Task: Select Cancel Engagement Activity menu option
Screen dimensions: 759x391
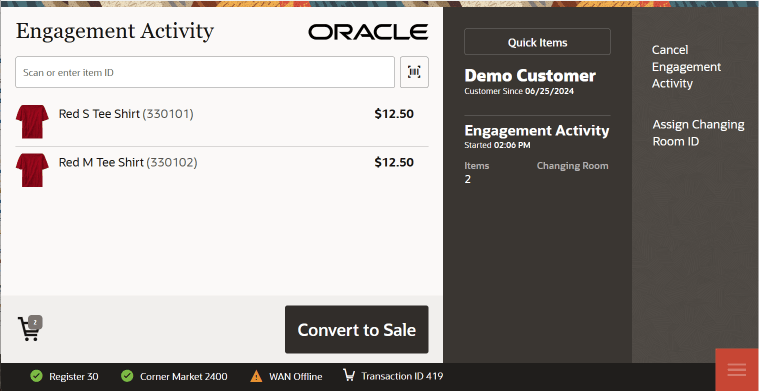Action: (x=686, y=66)
